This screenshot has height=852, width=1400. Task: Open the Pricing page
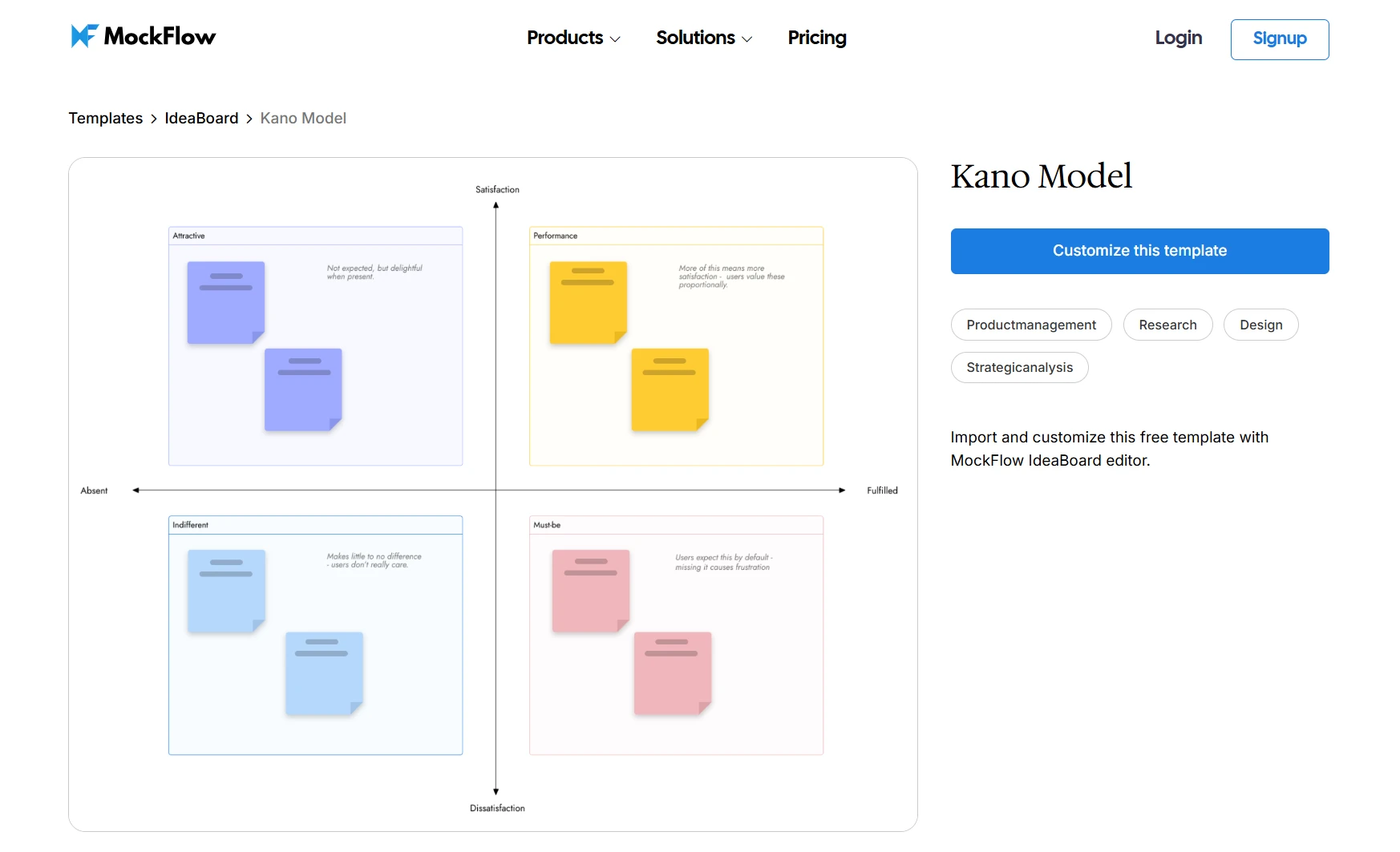click(816, 38)
